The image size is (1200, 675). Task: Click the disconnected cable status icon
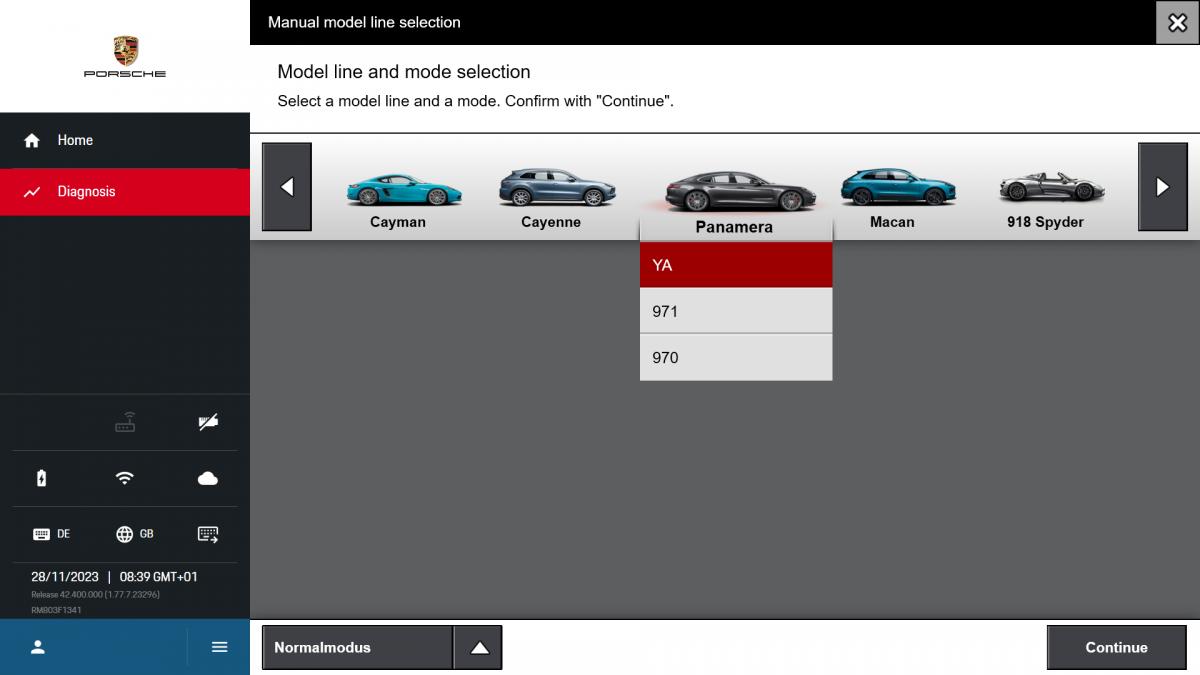pyautogui.click(x=208, y=423)
